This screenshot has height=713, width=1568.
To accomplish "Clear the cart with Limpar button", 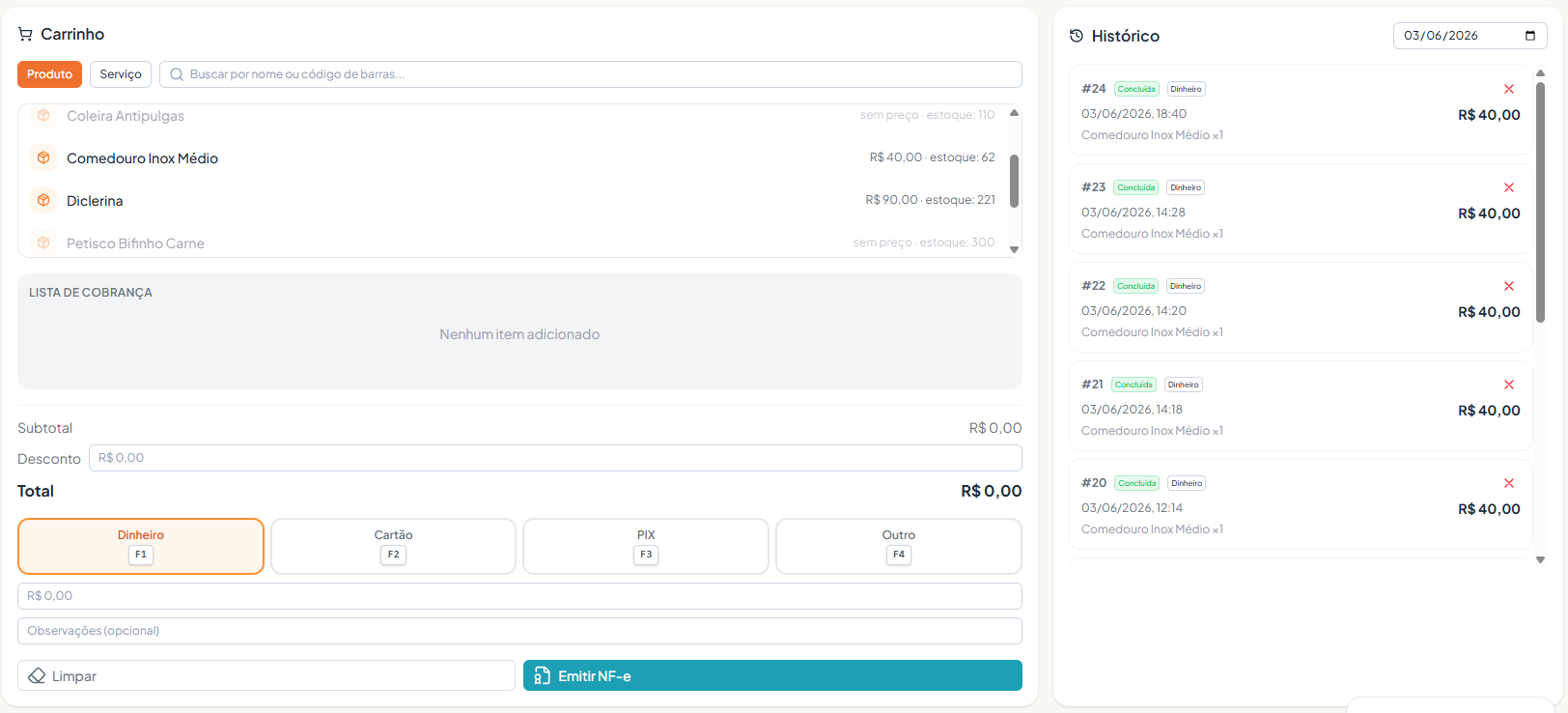I will [266, 675].
